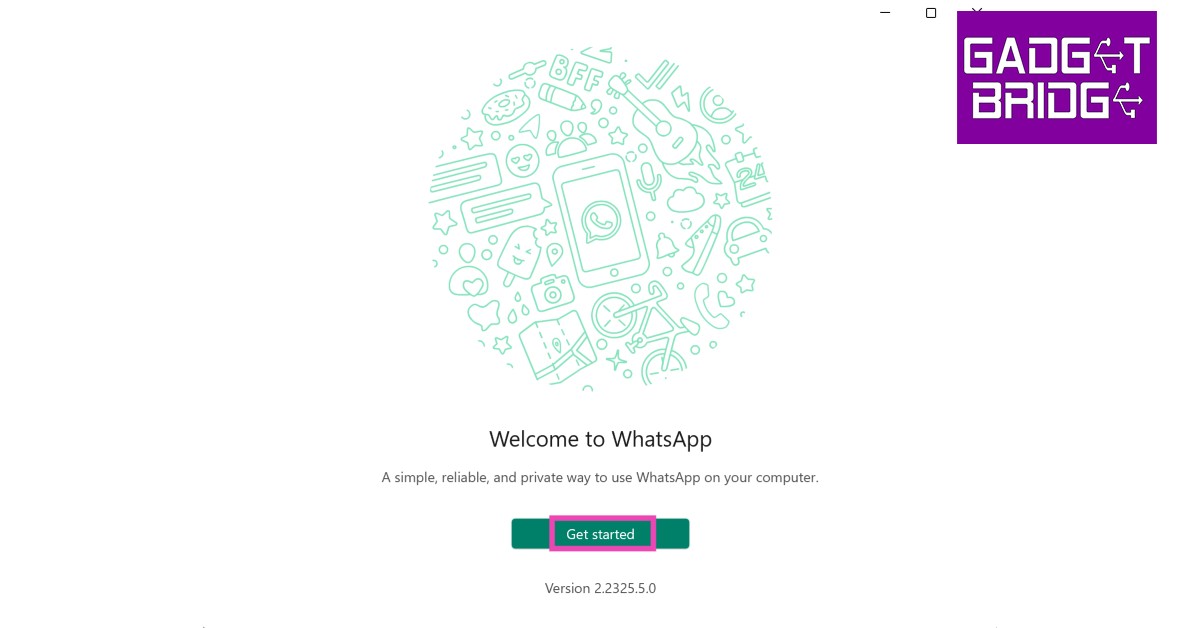This screenshot has height=628, width=1200.
Task: Click the Version 2.2325.5.0 text
Action: point(600,588)
